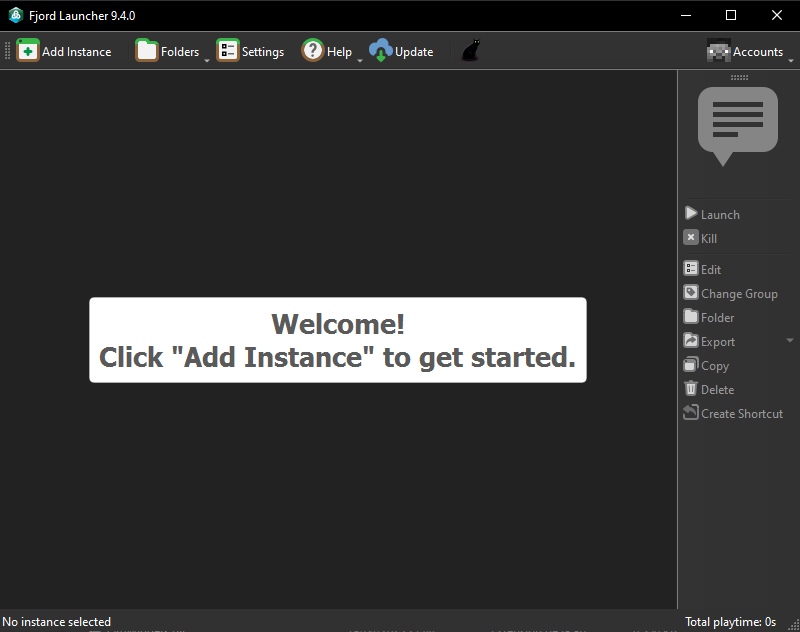Screen dimensions: 800x632
Task: Click the Edit instance button
Action: pyautogui.click(x=703, y=269)
